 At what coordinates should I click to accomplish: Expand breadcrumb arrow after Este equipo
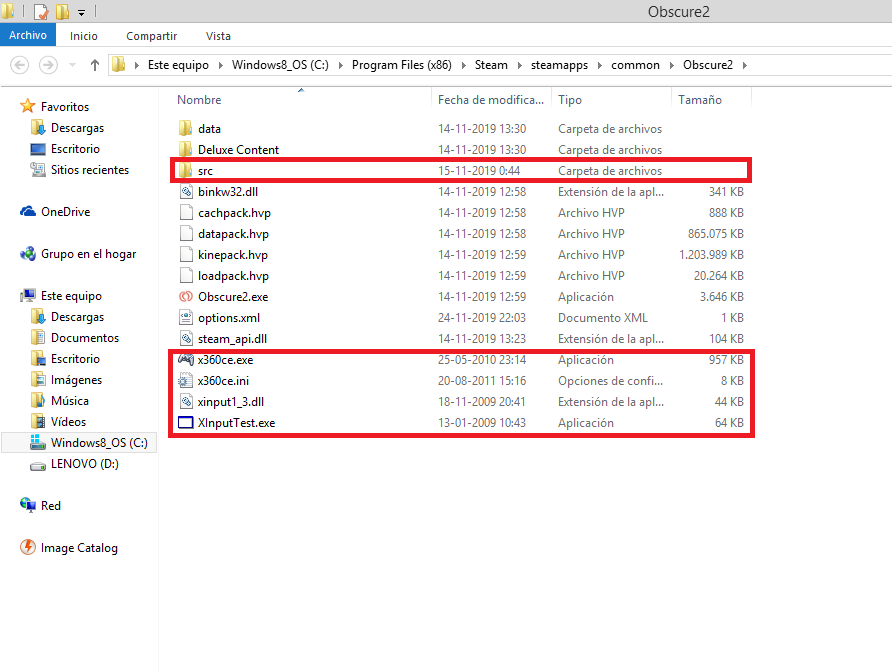click(221, 65)
